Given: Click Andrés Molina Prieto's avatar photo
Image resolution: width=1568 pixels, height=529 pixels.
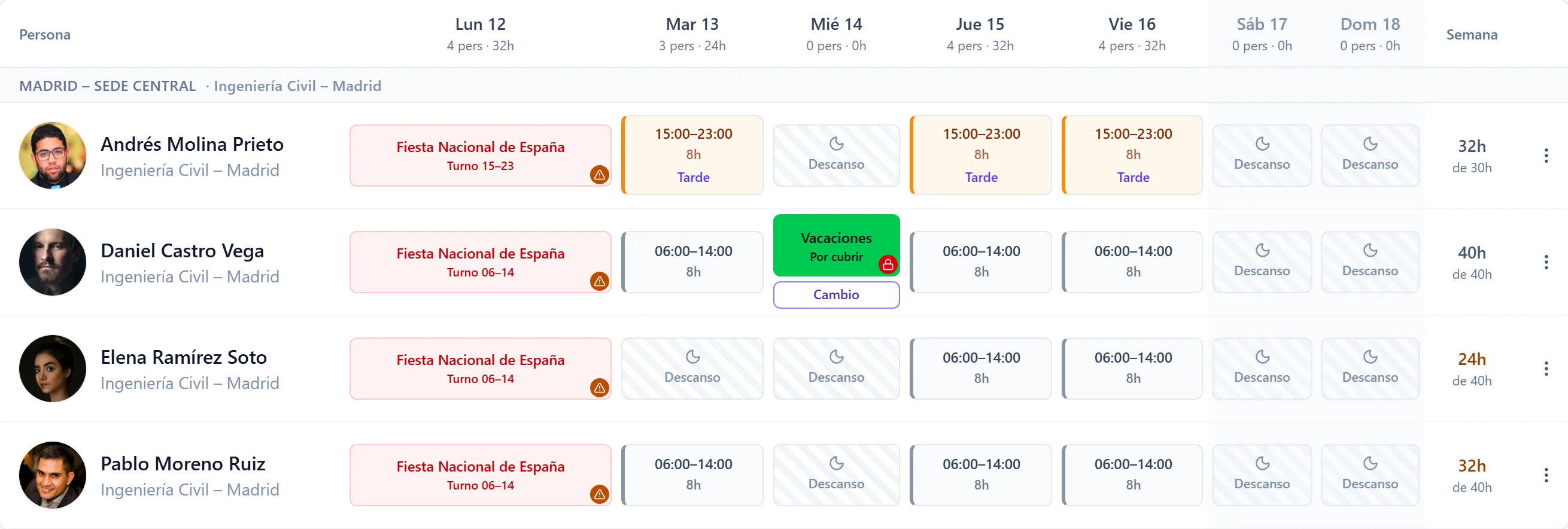Looking at the screenshot, I should [x=52, y=156].
